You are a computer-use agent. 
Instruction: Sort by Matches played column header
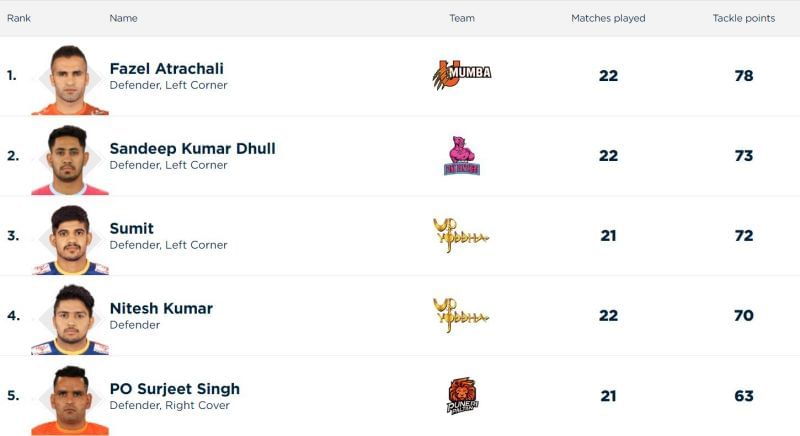pos(608,18)
